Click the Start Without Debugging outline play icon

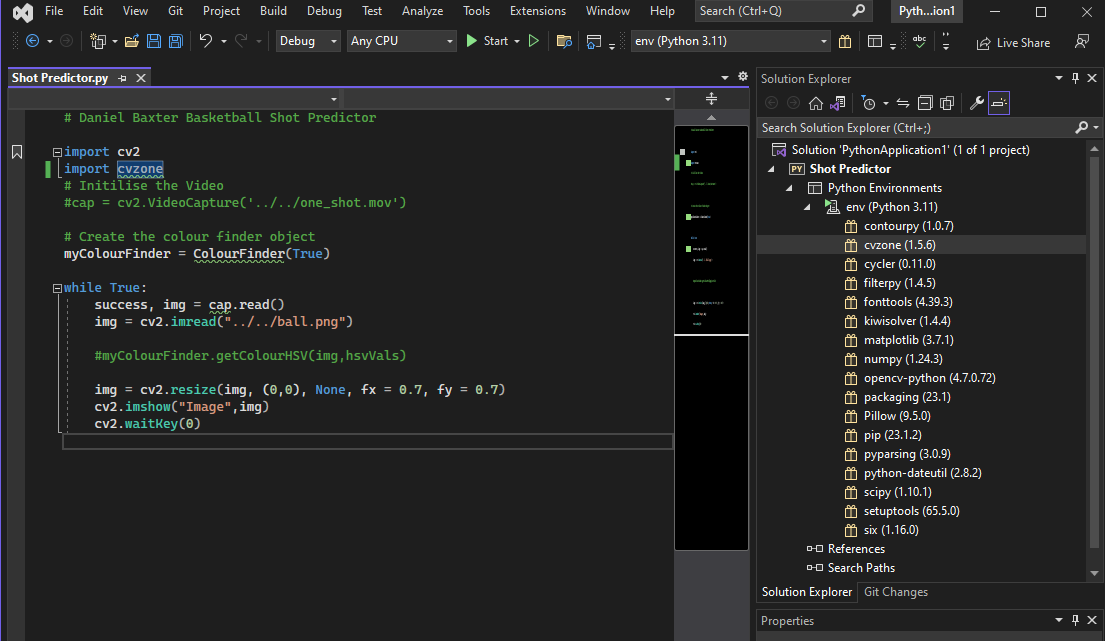tap(533, 41)
